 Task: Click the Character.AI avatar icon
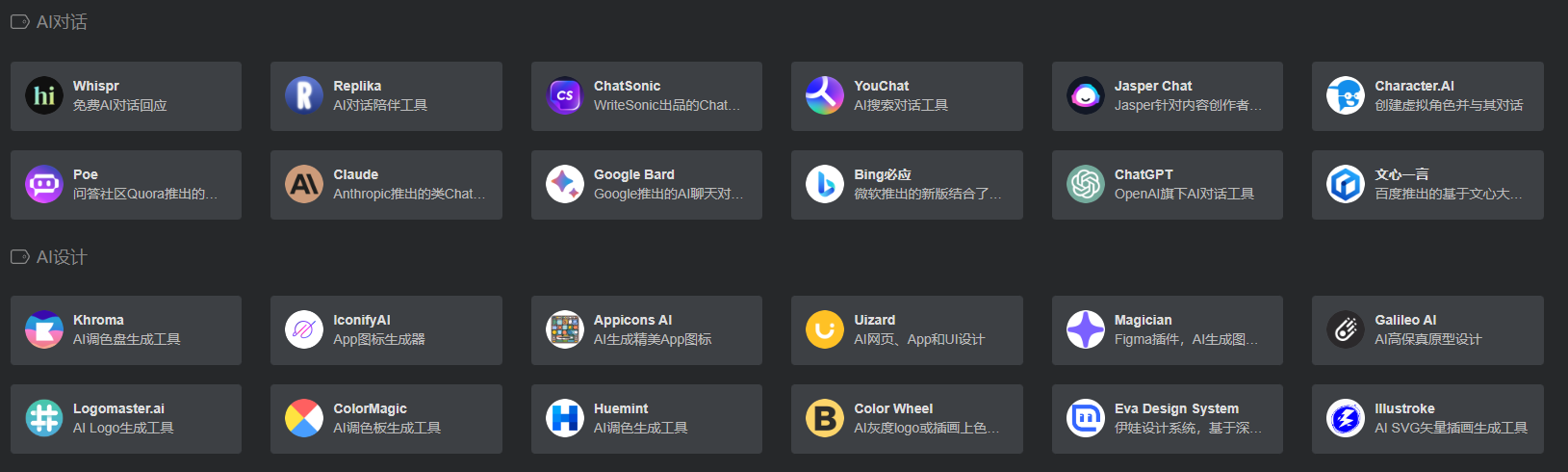click(1346, 96)
